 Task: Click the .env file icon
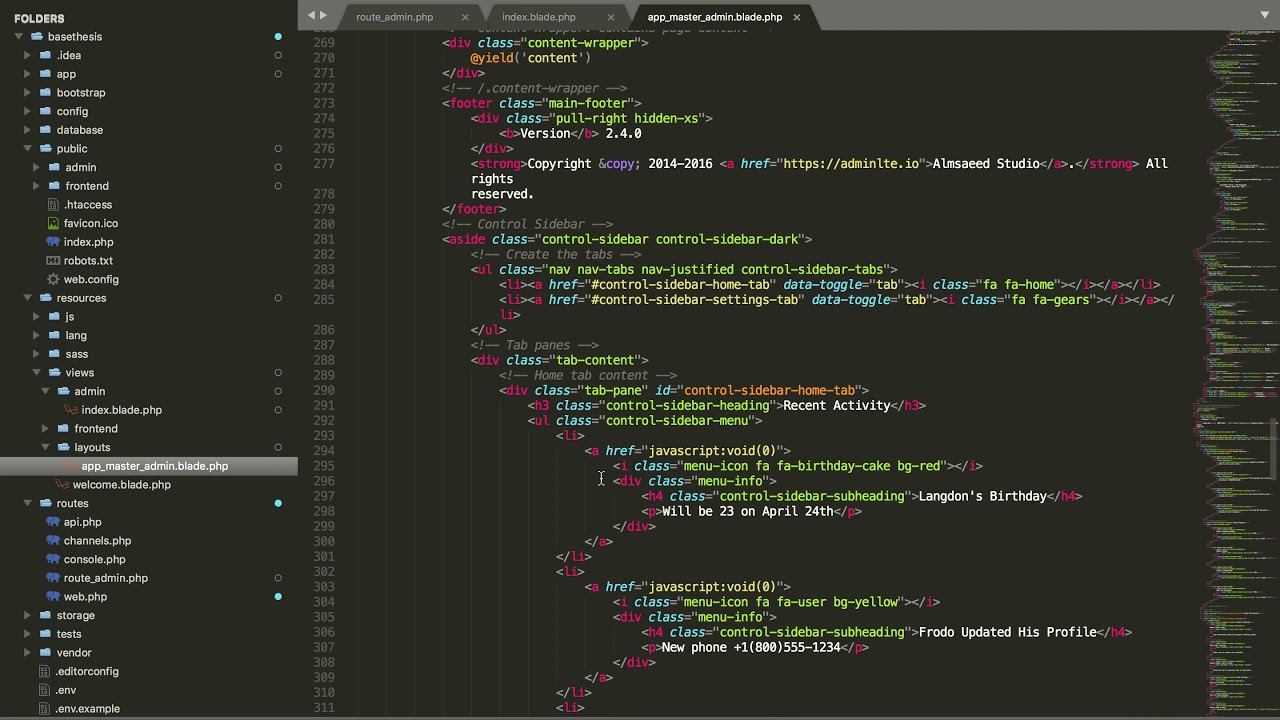[45, 690]
